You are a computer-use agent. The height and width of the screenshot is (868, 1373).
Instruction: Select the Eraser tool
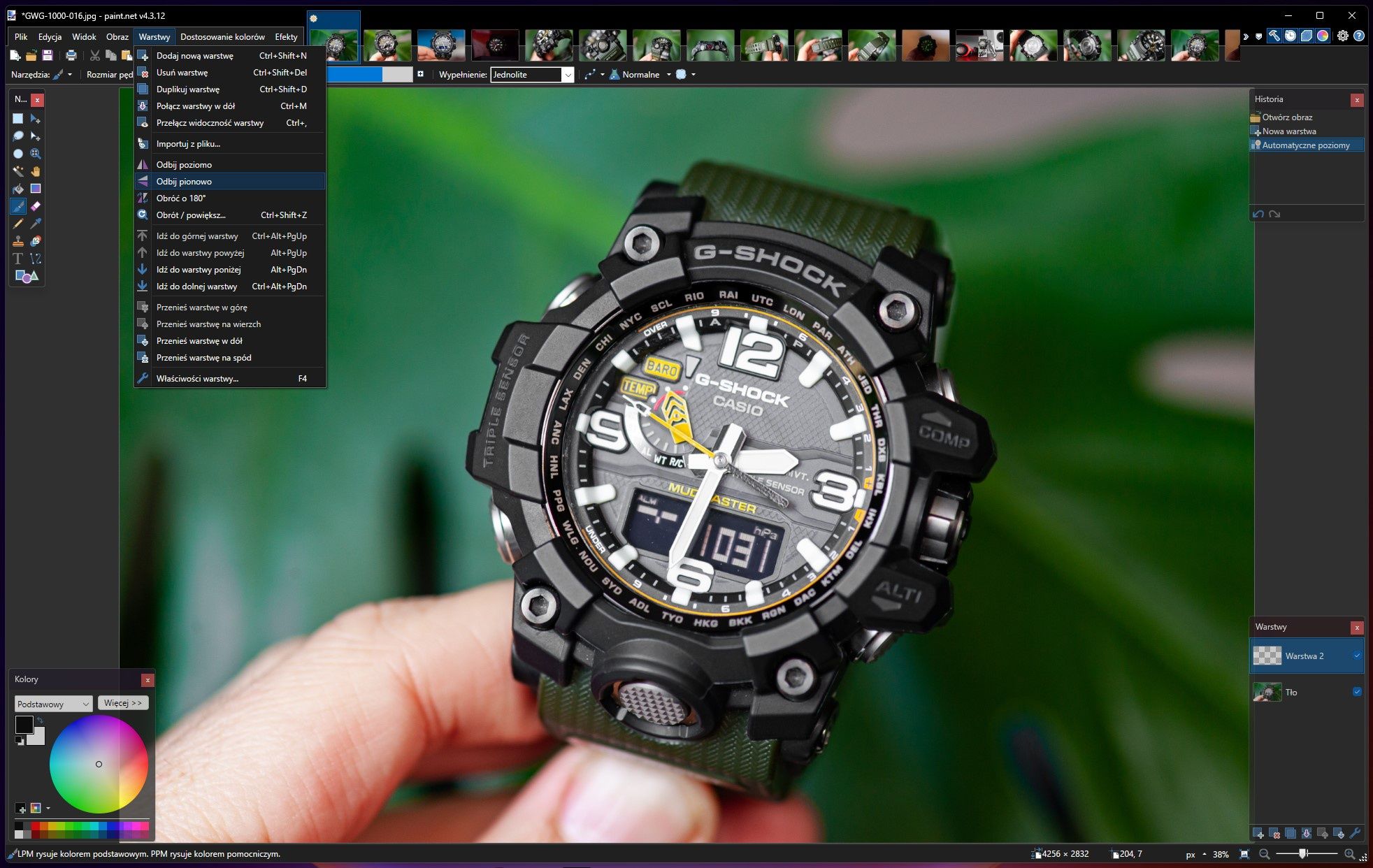36,206
